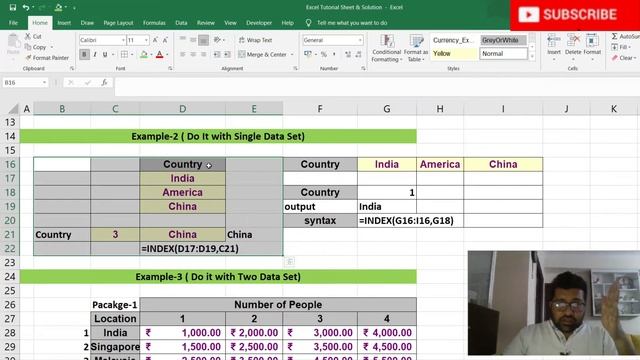Decrease decimal places

tap(358, 54)
